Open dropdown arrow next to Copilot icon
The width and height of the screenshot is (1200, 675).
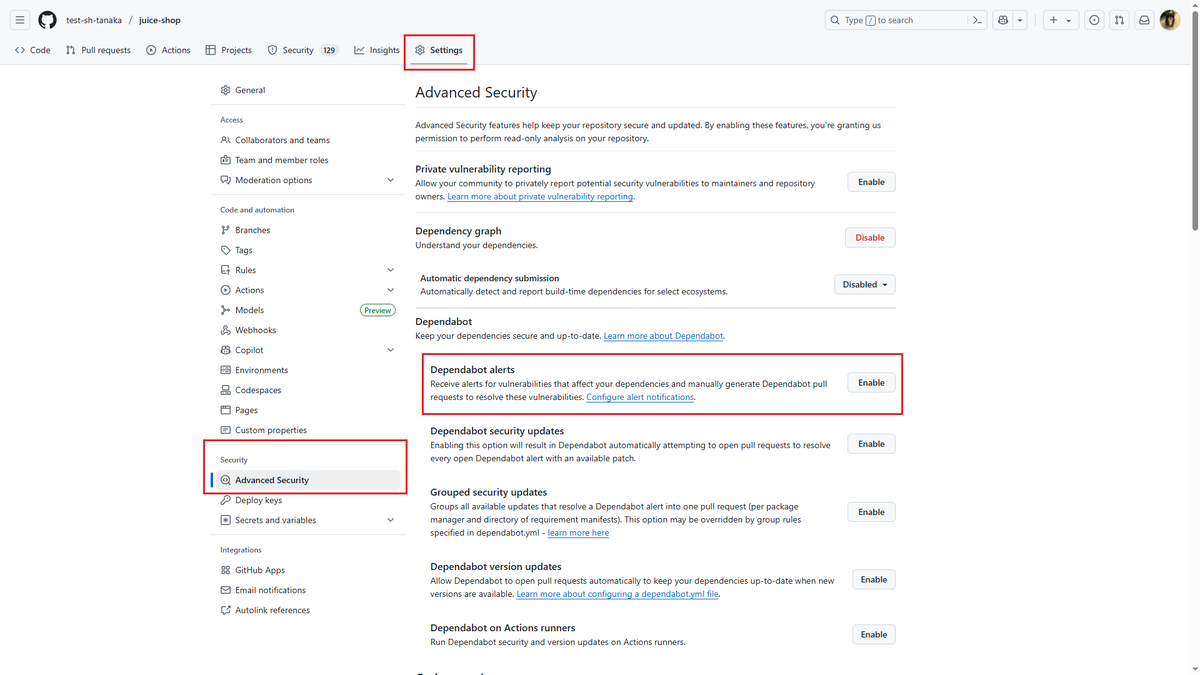pyautogui.click(x=1020, y=20)
